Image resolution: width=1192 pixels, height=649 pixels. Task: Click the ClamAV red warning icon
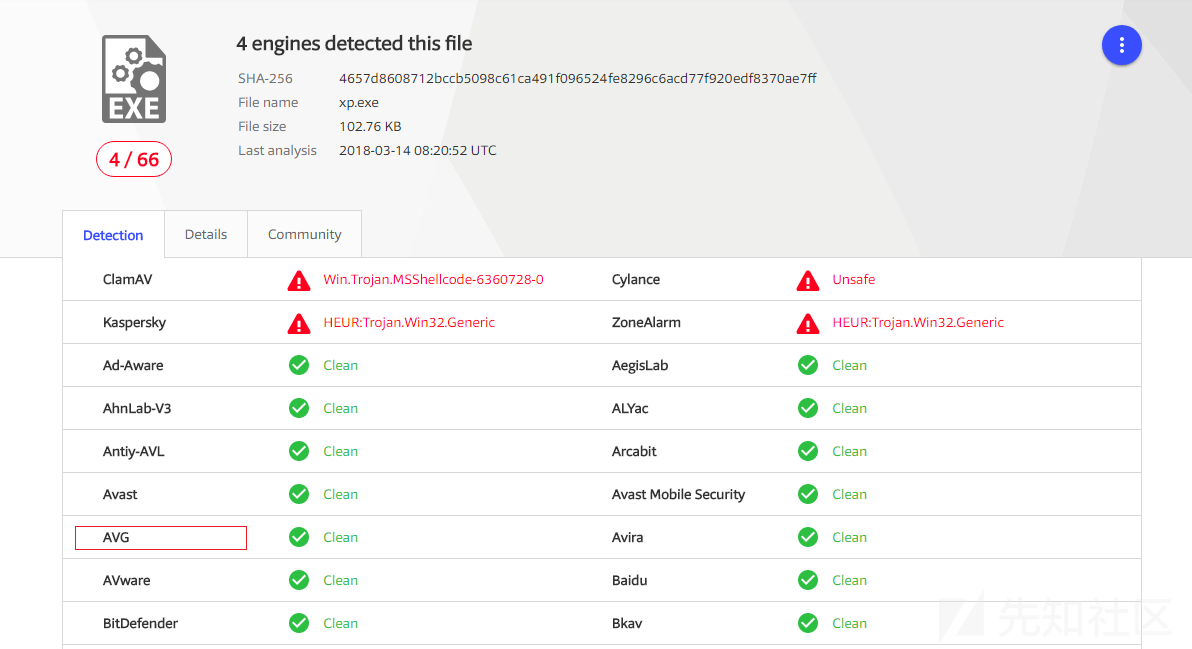tap(299, 280)
